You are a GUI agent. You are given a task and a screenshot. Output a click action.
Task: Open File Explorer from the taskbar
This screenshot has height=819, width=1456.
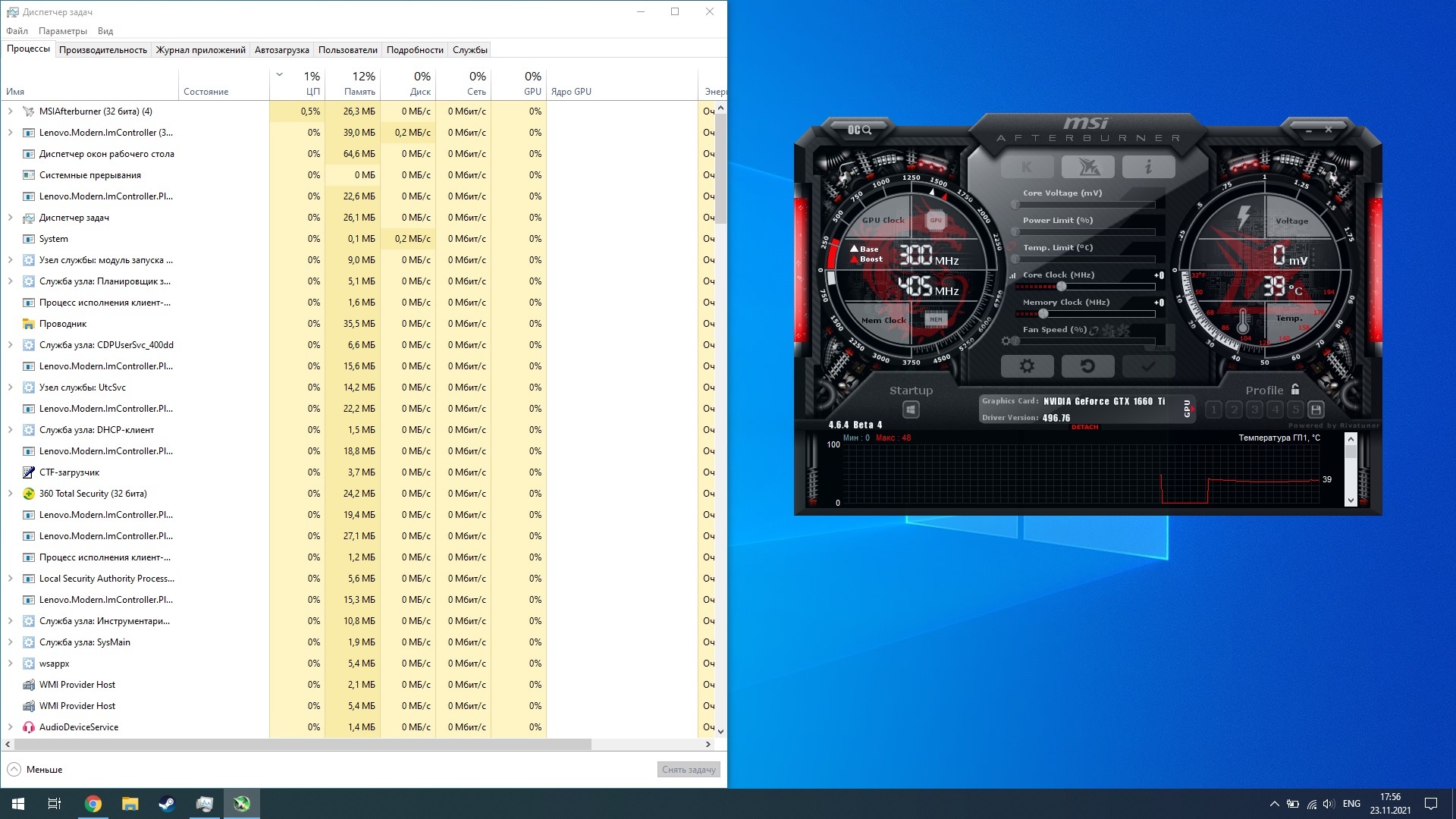point(130,804)
